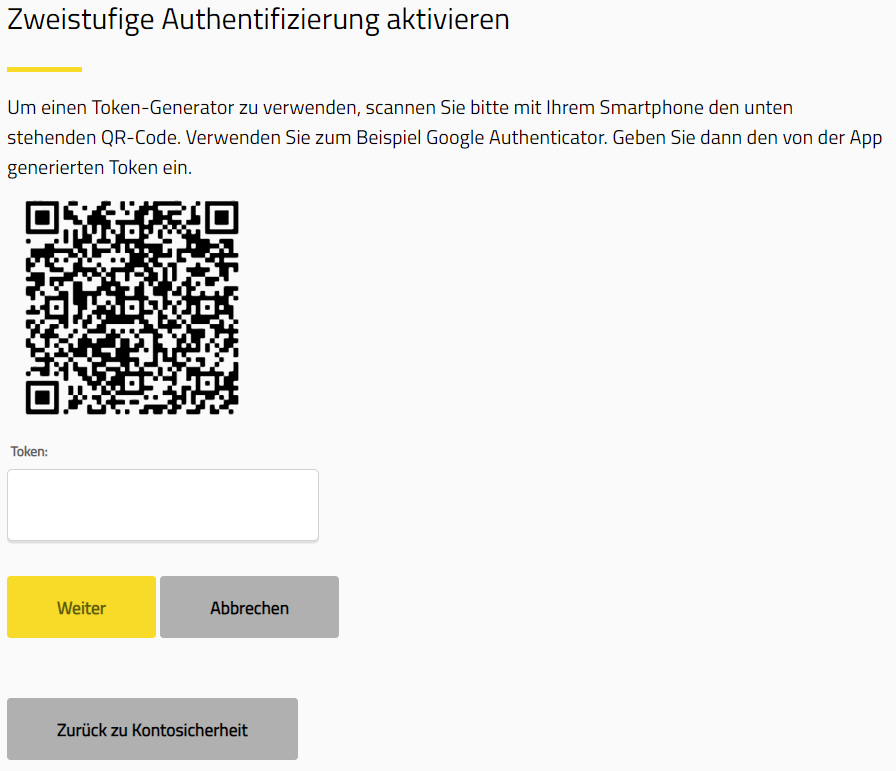Click into the Token input field
Image resolution: width=896 pixels, height=771 pixels.
pyautogui.click(x=162, y=505)
